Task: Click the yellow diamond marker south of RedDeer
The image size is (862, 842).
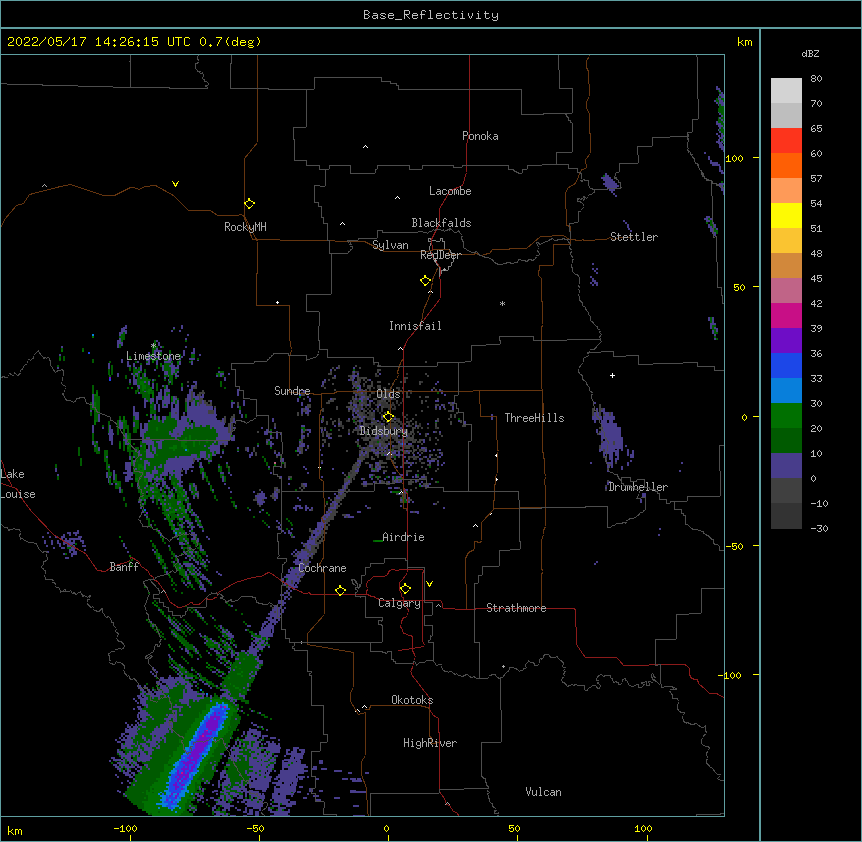Action: (x=426, y=281)
